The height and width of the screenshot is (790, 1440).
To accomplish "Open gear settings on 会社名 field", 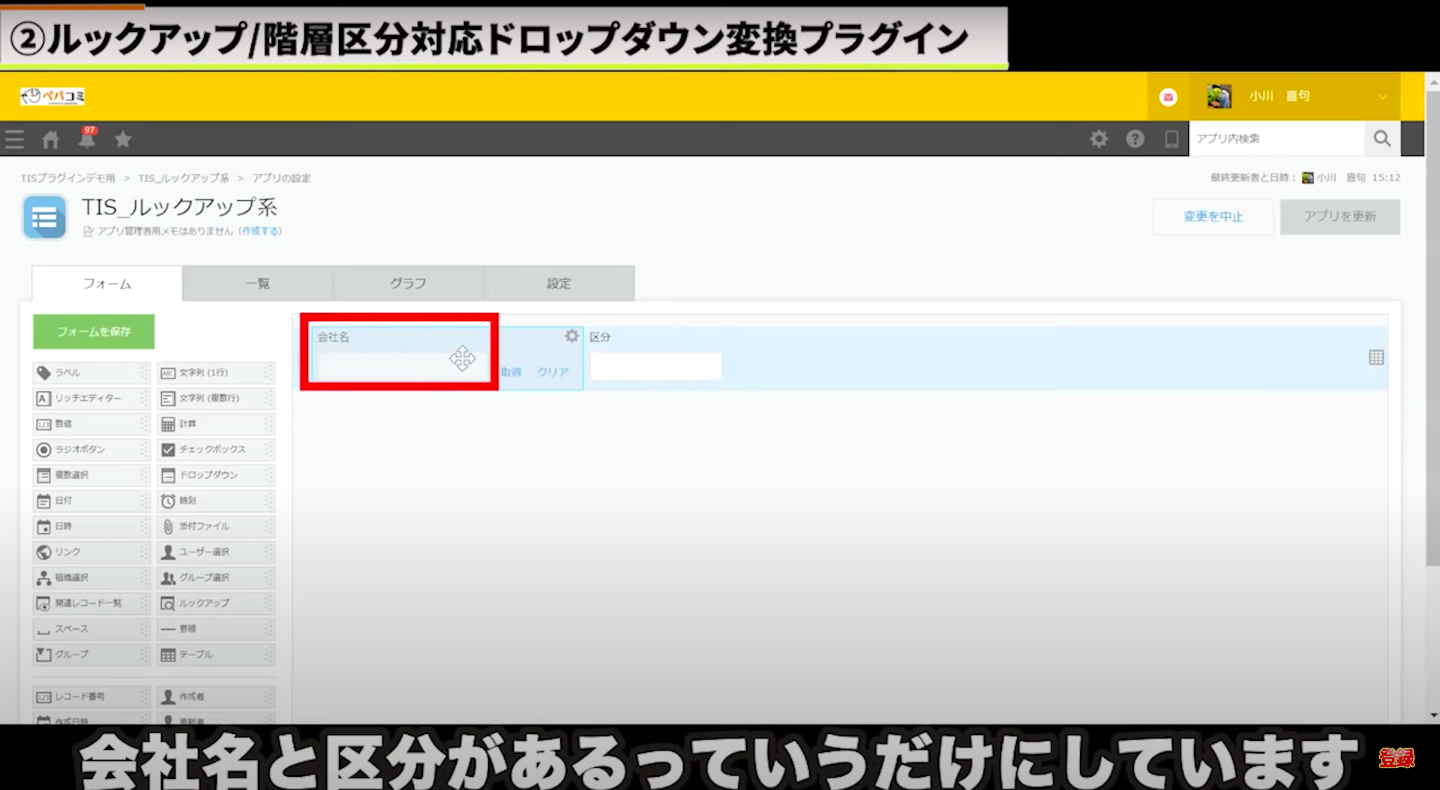I will coord(572,337).
